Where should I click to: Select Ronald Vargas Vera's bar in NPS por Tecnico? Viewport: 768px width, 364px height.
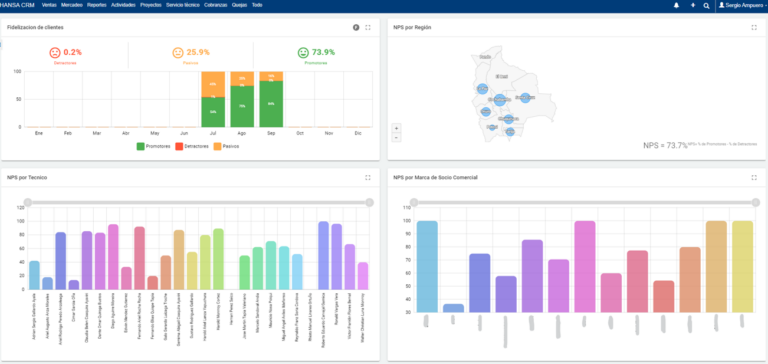pyautogui.click(x=336, y=257)
